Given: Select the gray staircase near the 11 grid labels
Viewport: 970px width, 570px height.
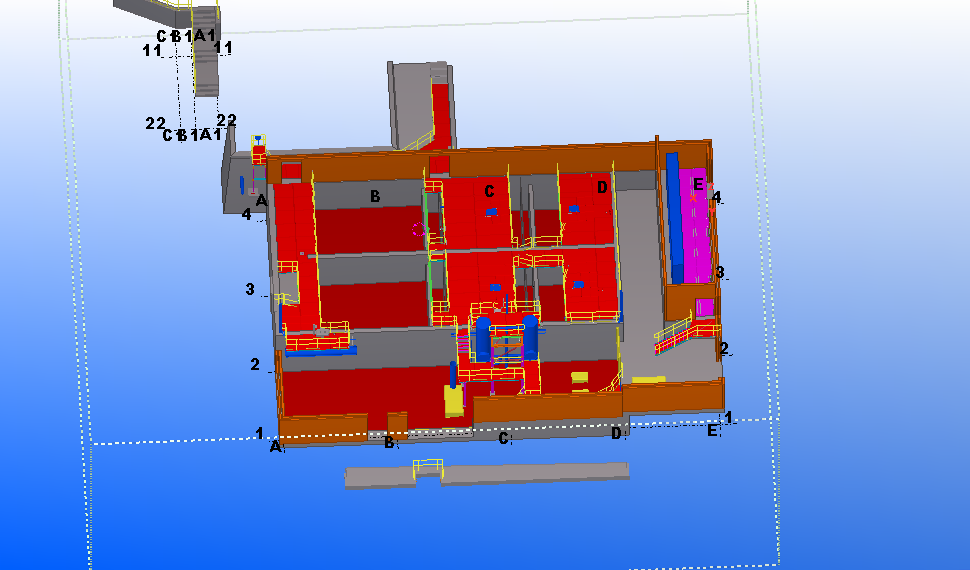Looking at the screenshot, I should click(207, 51).
